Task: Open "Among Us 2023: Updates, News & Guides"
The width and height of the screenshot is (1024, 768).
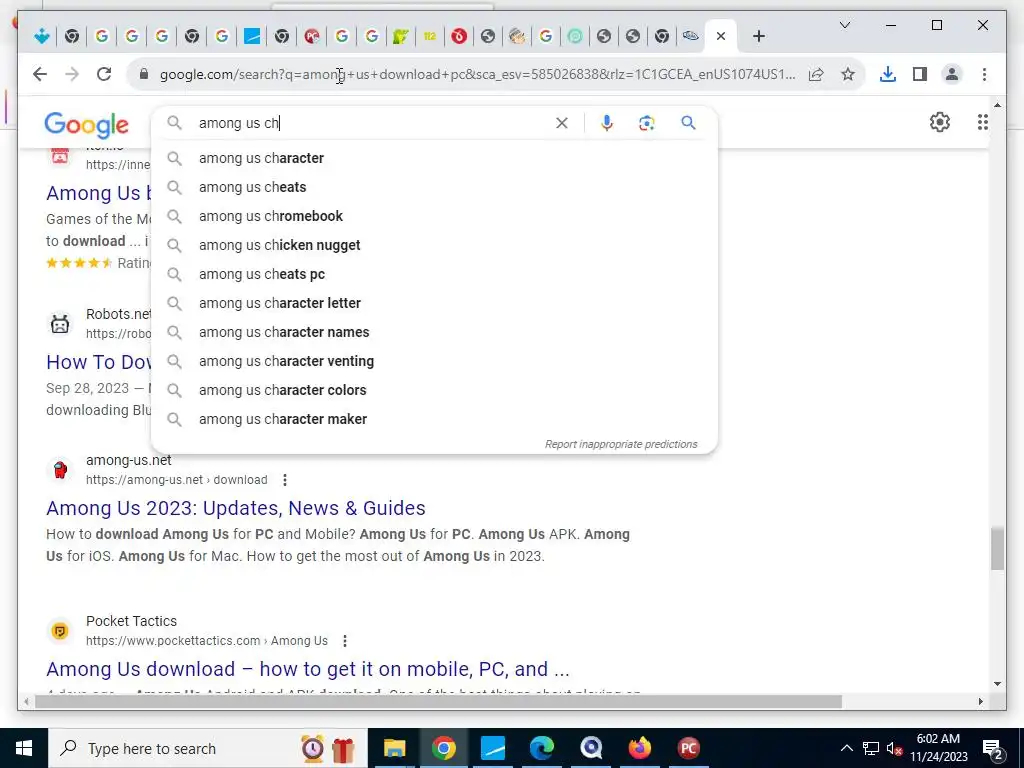Action: point(236,508)
